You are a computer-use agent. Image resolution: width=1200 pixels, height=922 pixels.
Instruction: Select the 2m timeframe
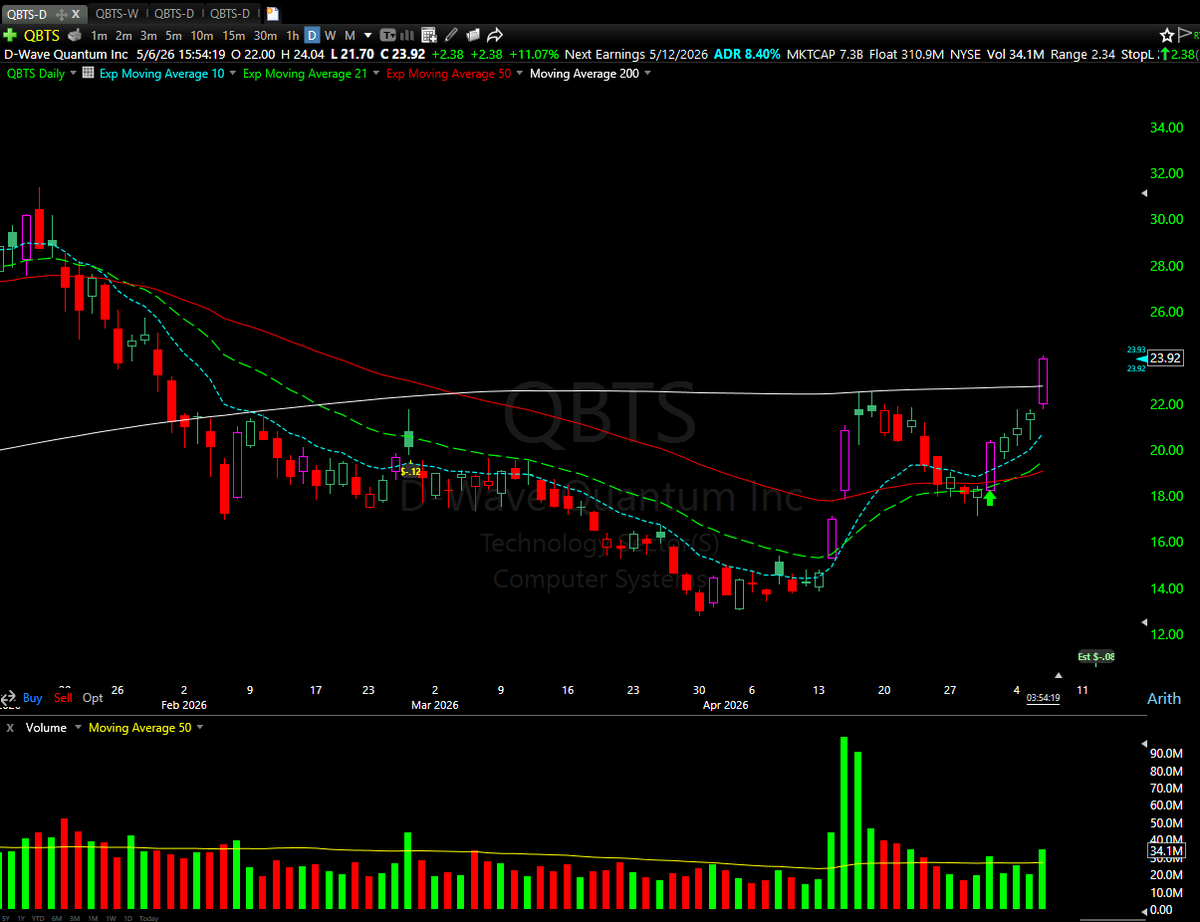click(x=123, y=36)
